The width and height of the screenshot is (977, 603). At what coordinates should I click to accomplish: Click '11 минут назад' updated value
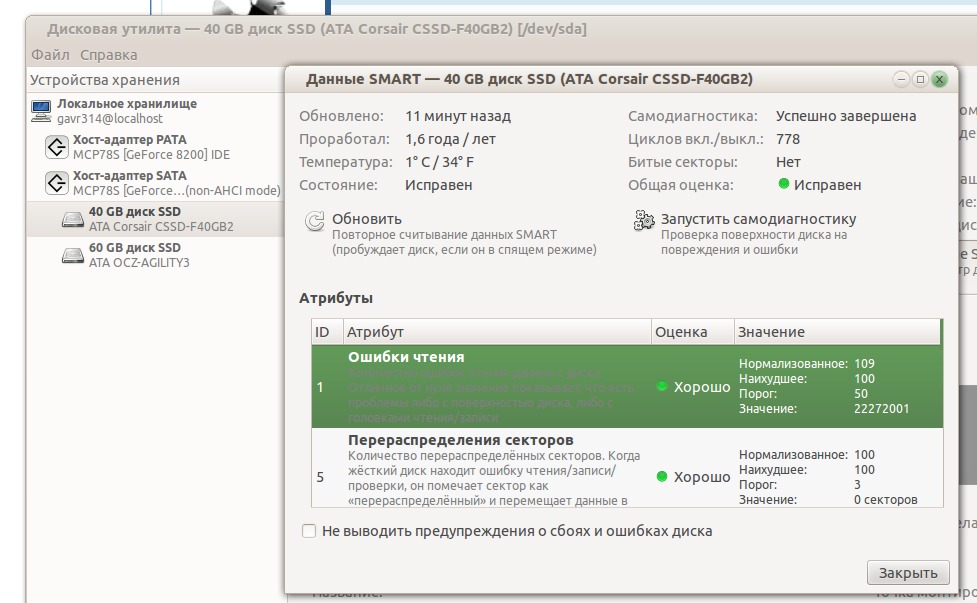(x=457, y=116)
